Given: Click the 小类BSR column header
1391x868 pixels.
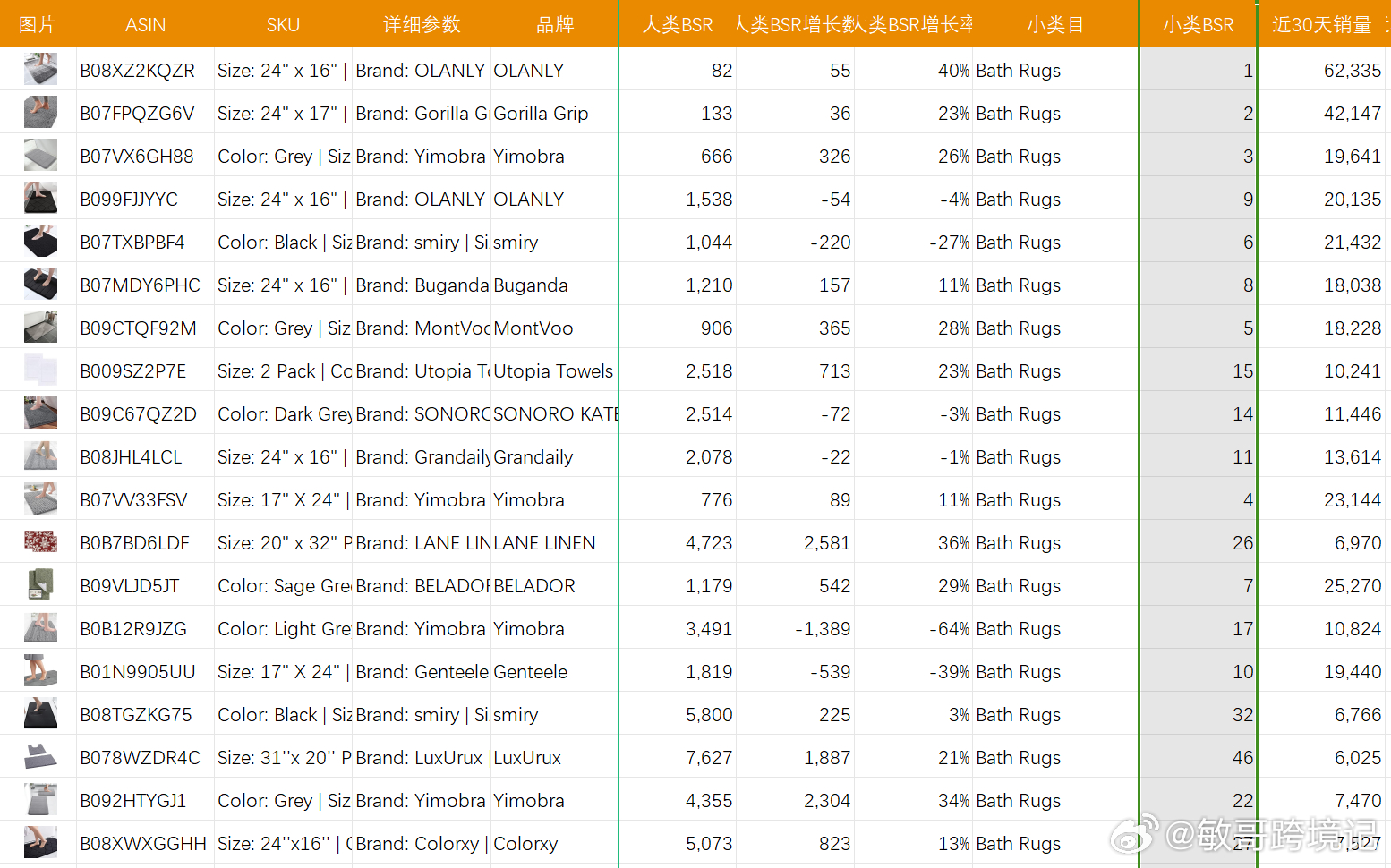Looking at the screenshot, I should pos(1199,24).
